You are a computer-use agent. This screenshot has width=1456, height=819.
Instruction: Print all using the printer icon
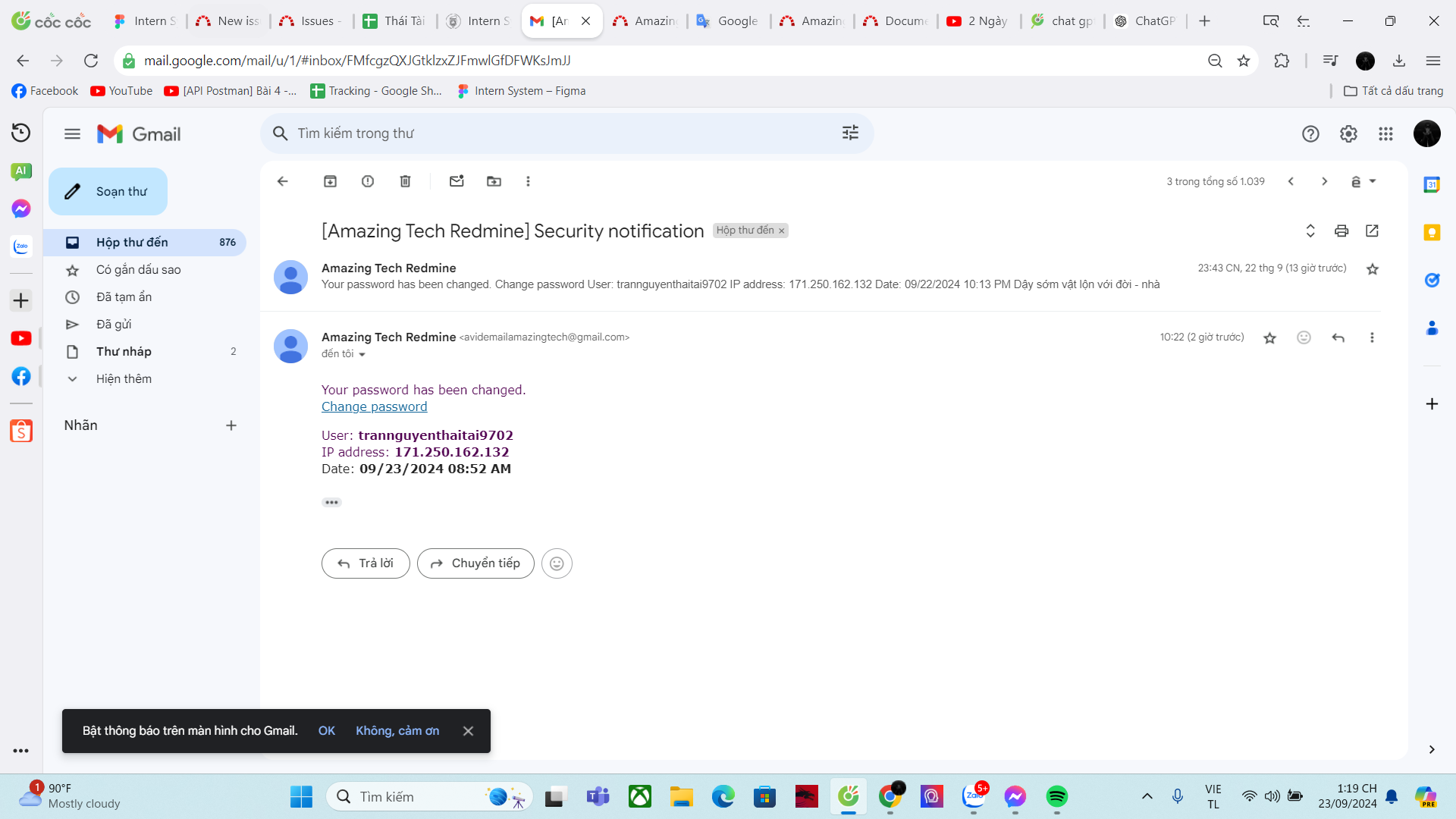pos(1341,231)
